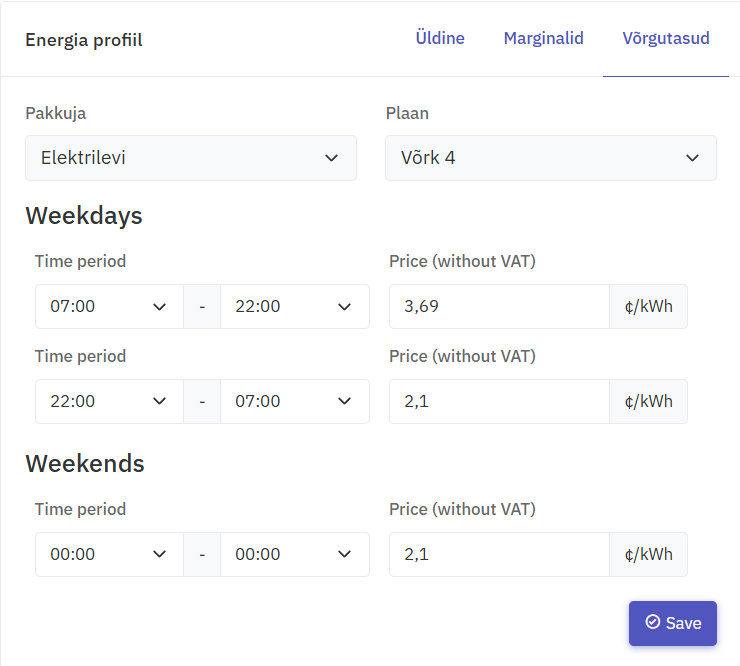Open the Marginalid tab

coord(544,38)
